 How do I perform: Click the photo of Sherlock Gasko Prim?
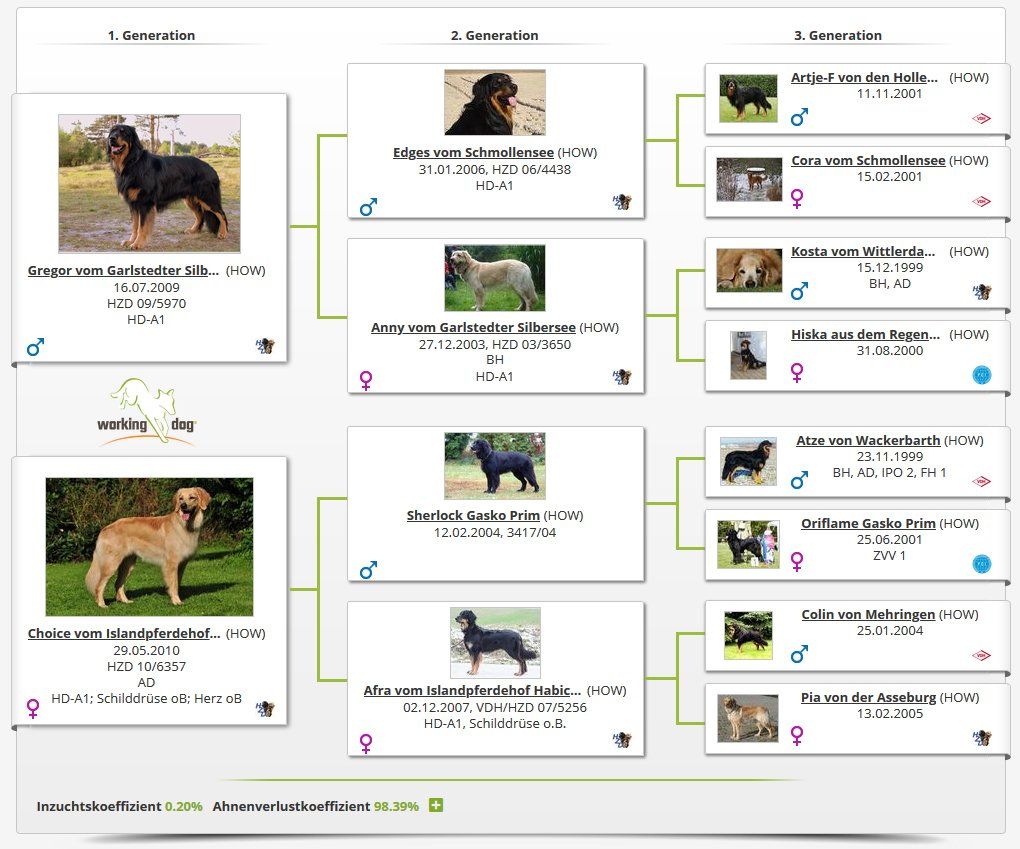(495, 466)
